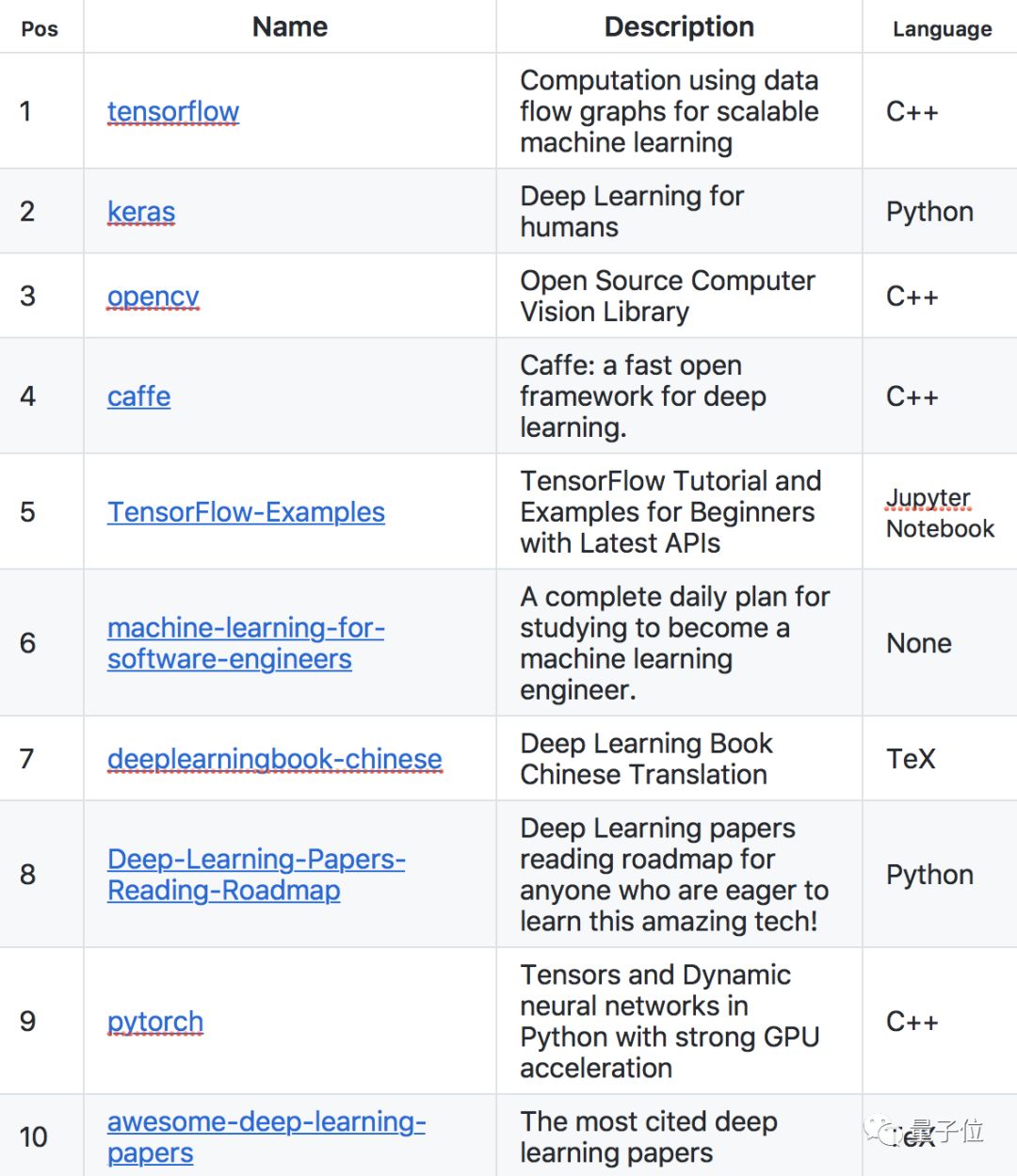Click the keras project link
The width and height of the screenshot is (1017, 1176).
[x=141, y=212]
